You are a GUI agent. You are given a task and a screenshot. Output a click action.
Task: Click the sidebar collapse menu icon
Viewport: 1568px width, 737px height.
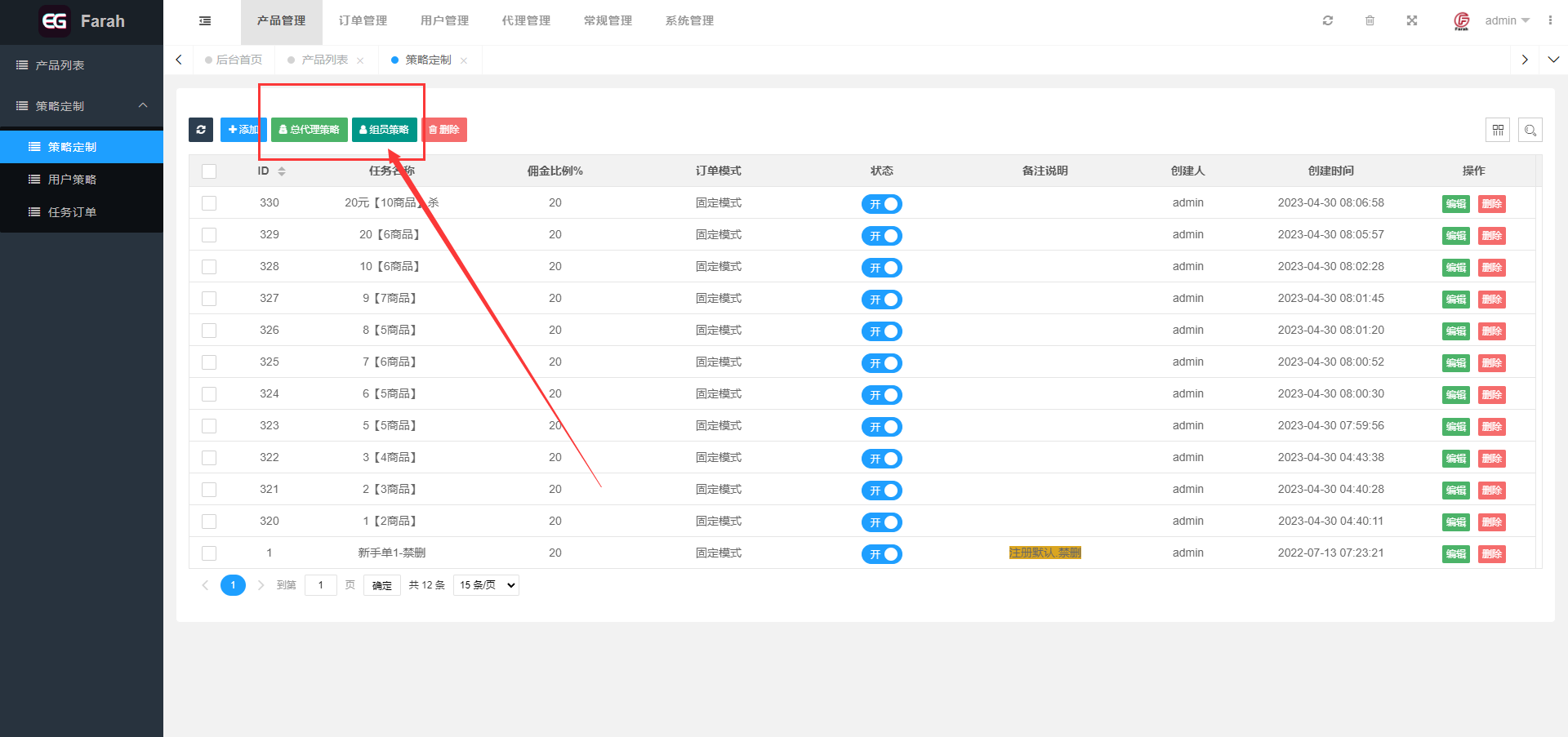[205, 21]
